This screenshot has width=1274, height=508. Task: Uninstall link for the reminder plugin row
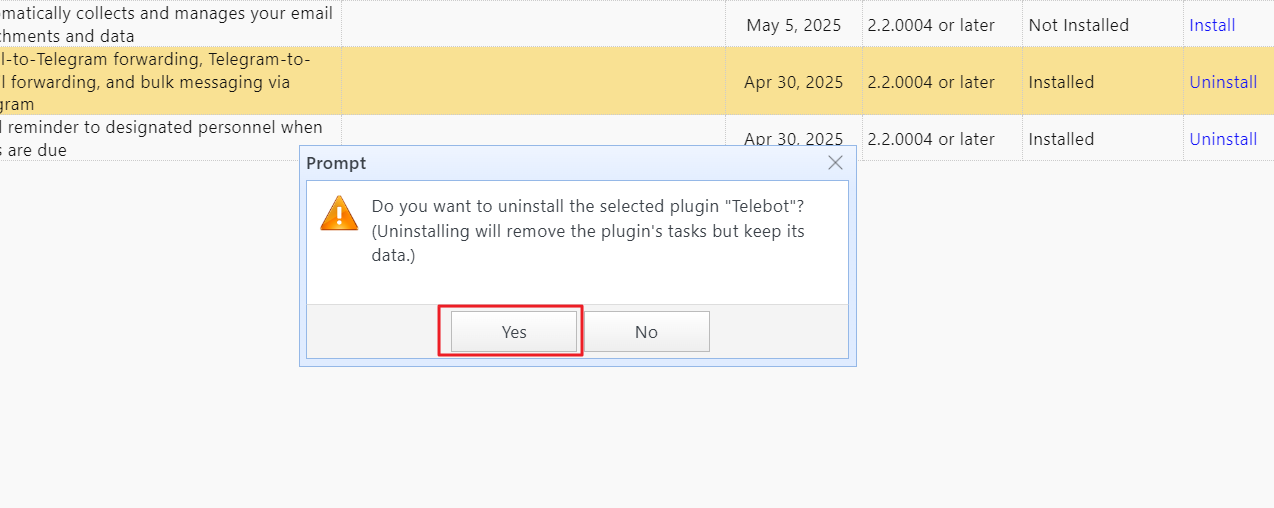(1223, 139)
